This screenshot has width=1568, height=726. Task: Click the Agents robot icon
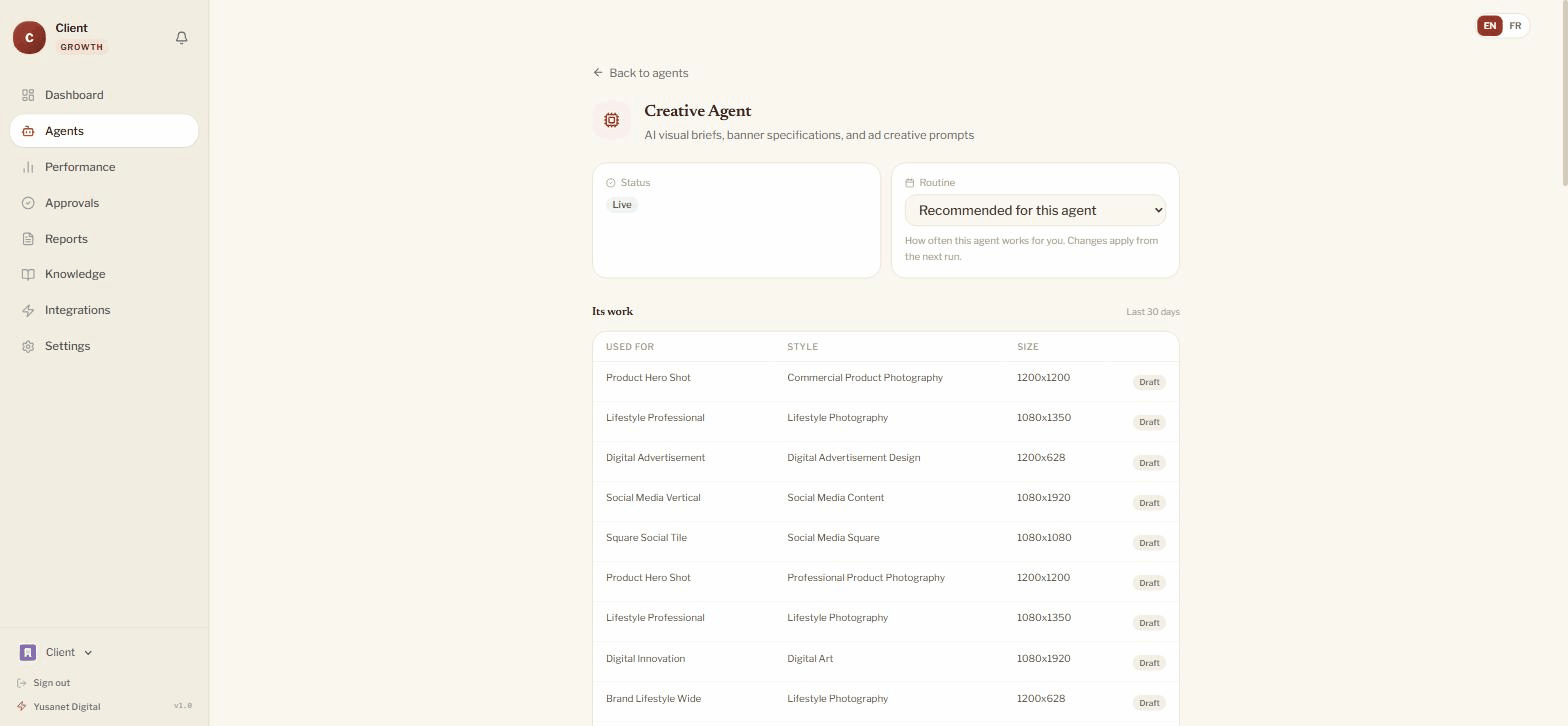[28, 131]
